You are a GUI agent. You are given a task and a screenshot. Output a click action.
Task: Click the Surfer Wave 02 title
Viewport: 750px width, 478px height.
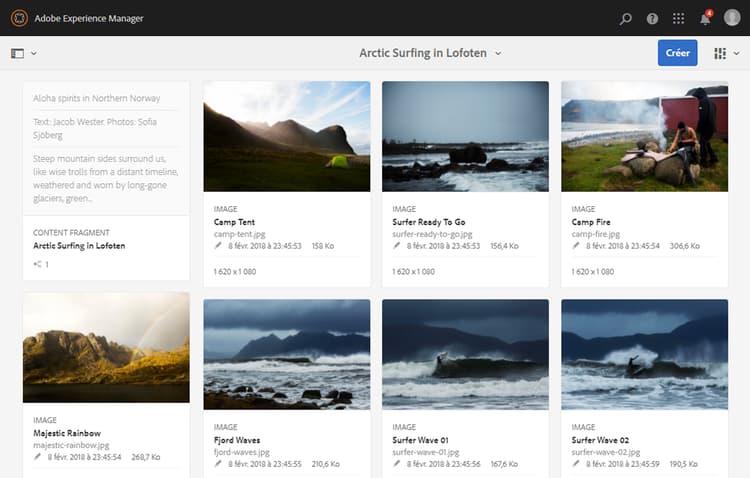[600, 440]
